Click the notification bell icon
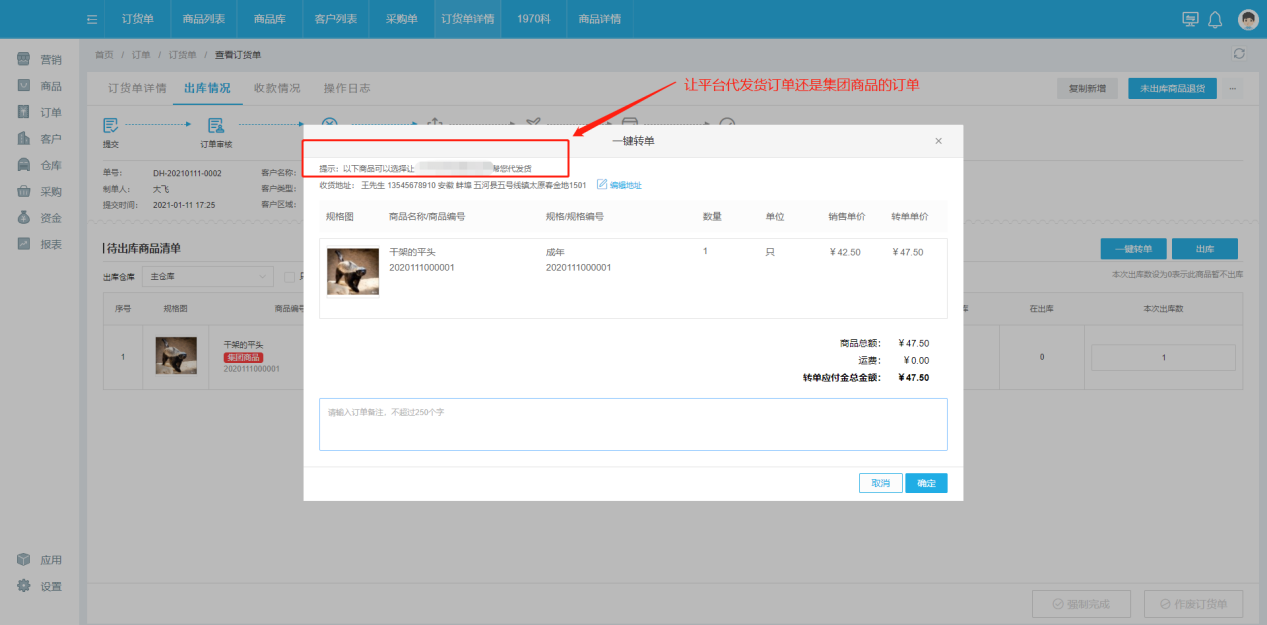Screen dimensions: 1267x625 tap(1215, 19)
